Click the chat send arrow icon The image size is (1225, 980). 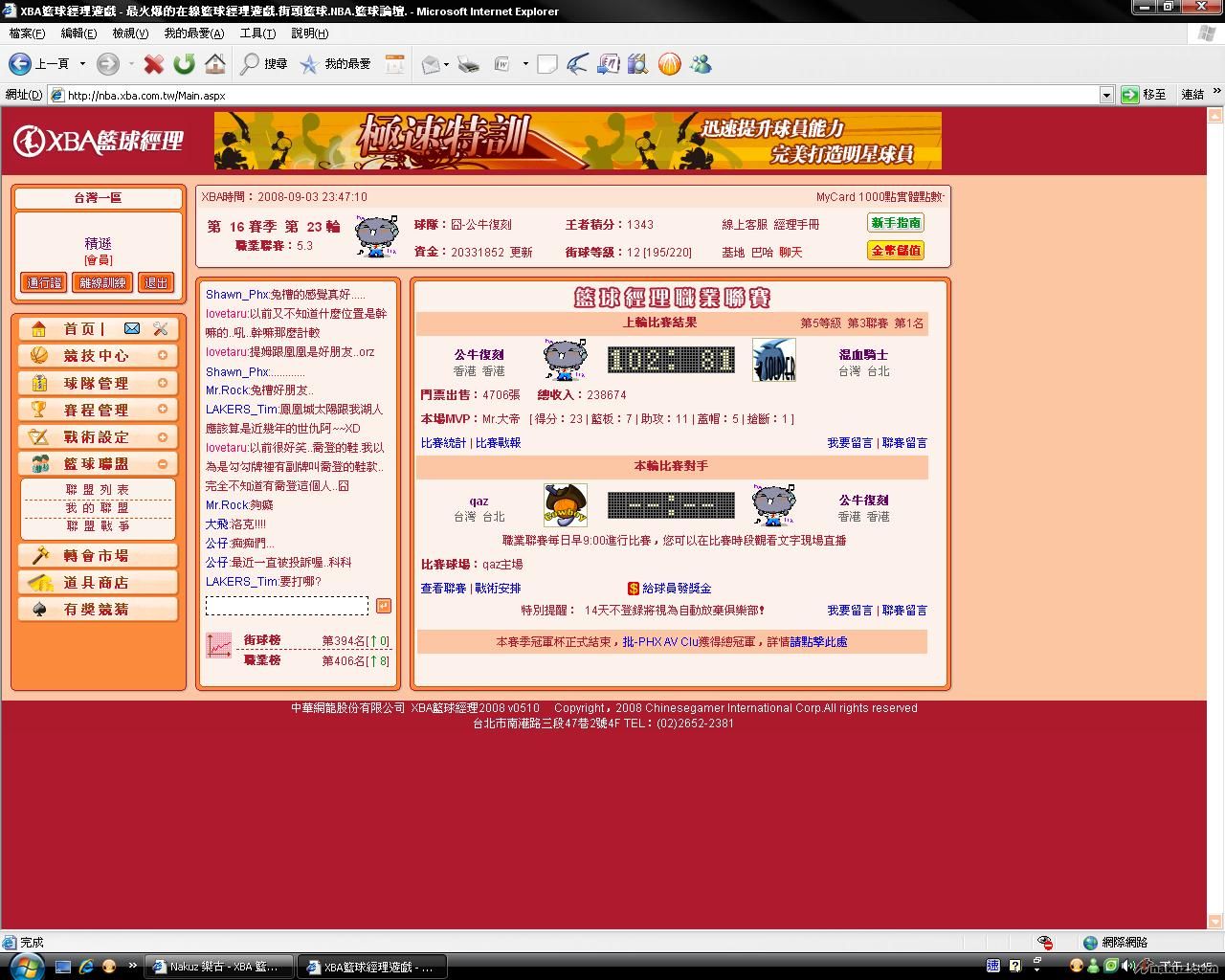click(x=383, y=606)
